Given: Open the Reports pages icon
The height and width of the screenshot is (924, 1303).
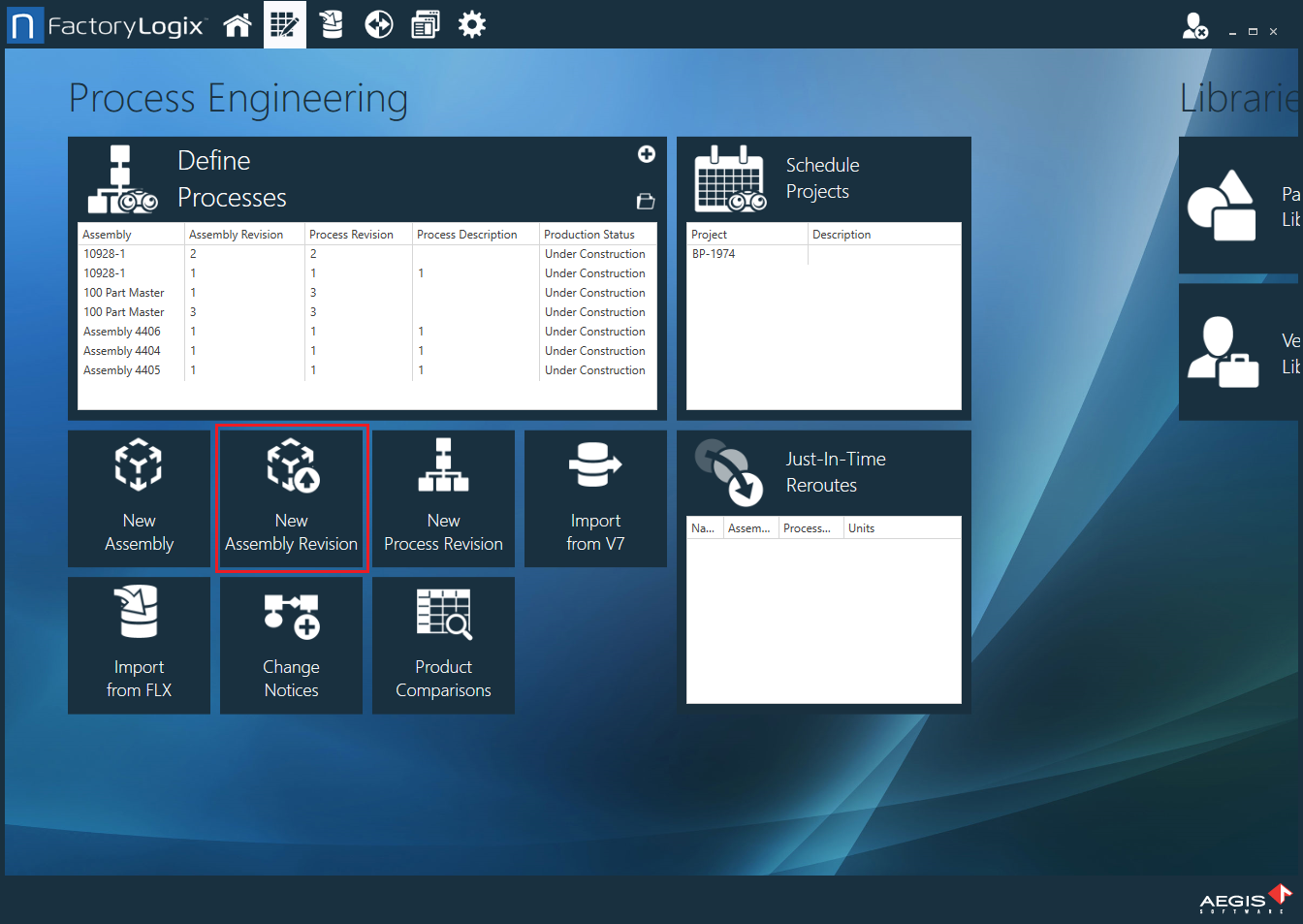Looking at the screenshot, I should pyautogui.click(x=425, y=24).
